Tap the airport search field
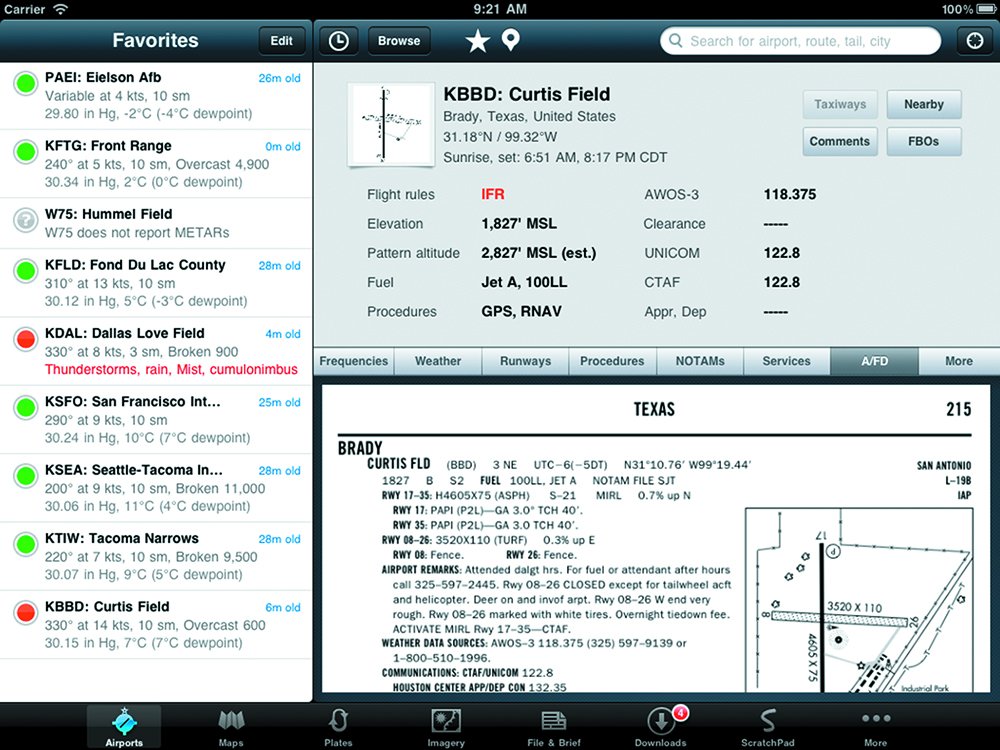Viewport: 1000px width, 750px height. 800,41
